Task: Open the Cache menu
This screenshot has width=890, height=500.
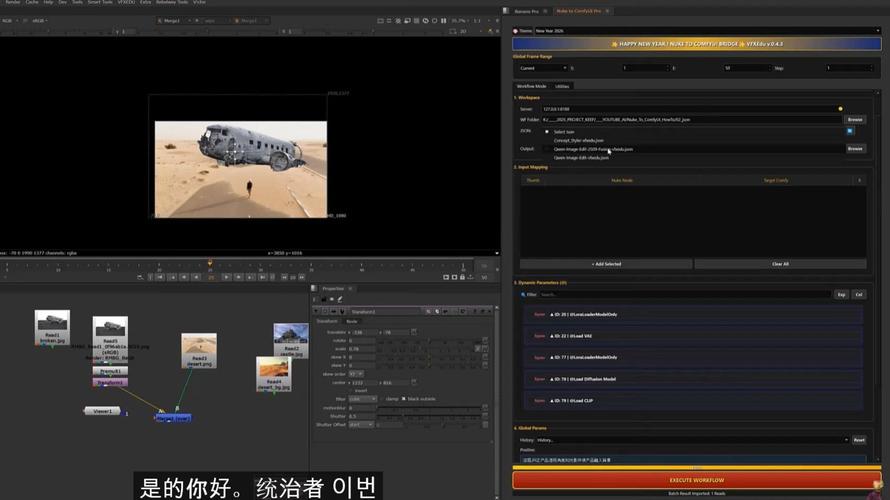Action: 32,2
